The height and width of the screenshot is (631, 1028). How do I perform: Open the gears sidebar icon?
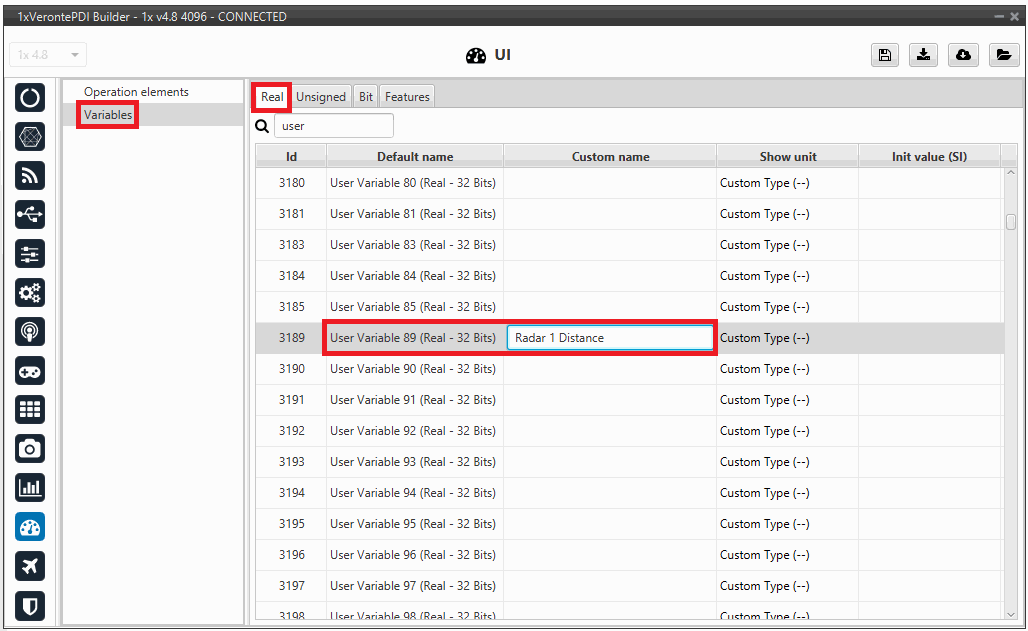point(30,292)
